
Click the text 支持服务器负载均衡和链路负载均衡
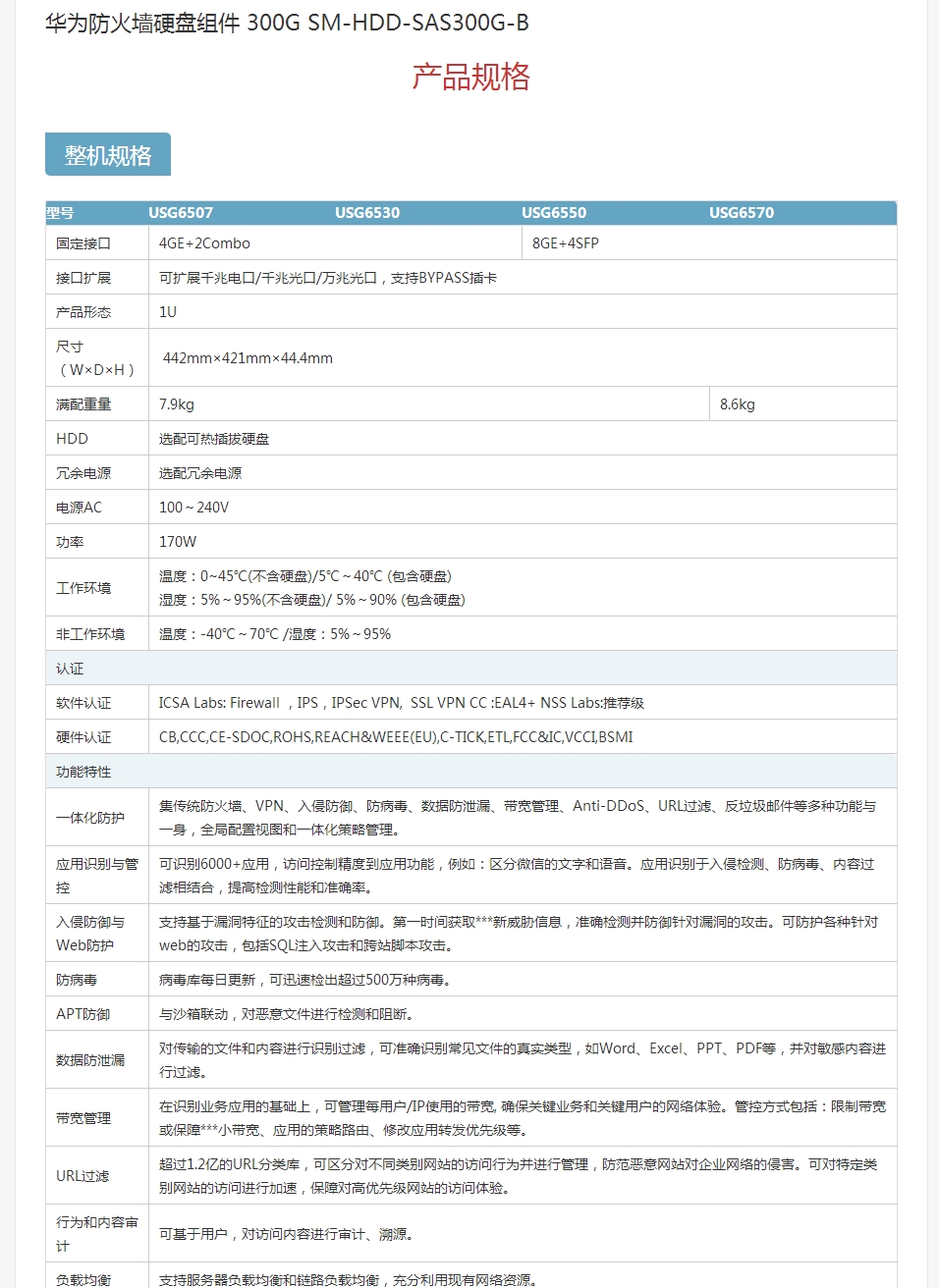348,1280
